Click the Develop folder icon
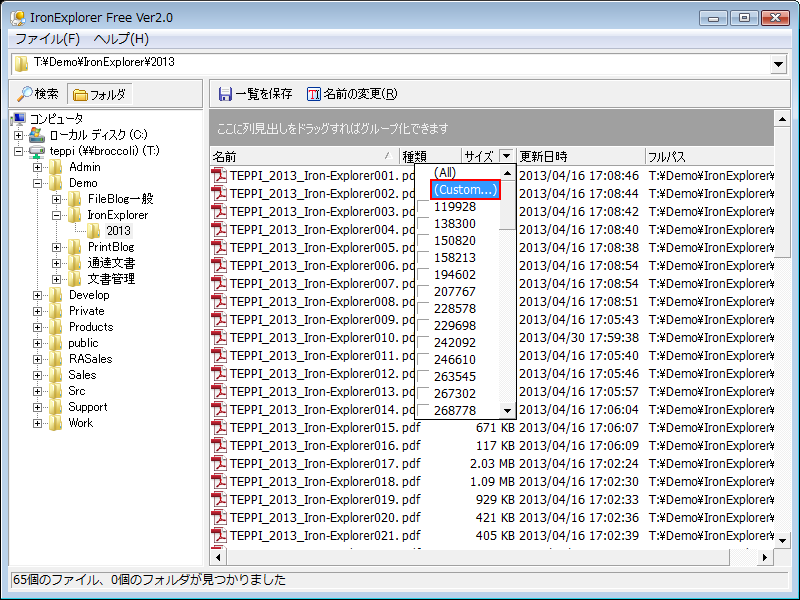This screenshot has width=800, height=600. [56, 295]
